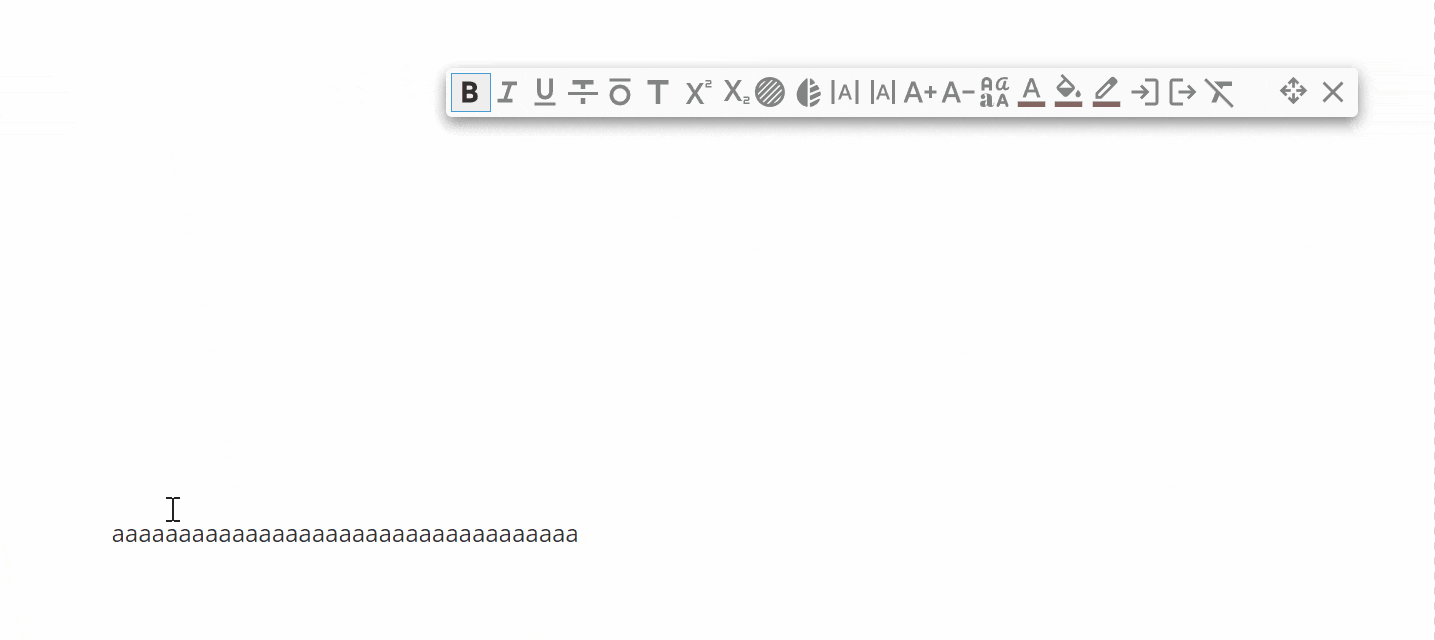Decrease font size with A−
Screen dimensions: 1435x640
958,93
